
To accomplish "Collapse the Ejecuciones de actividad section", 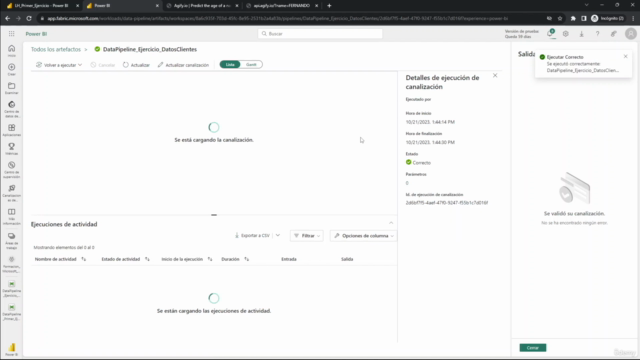I will pyautogui.click(x=391, y=223).
